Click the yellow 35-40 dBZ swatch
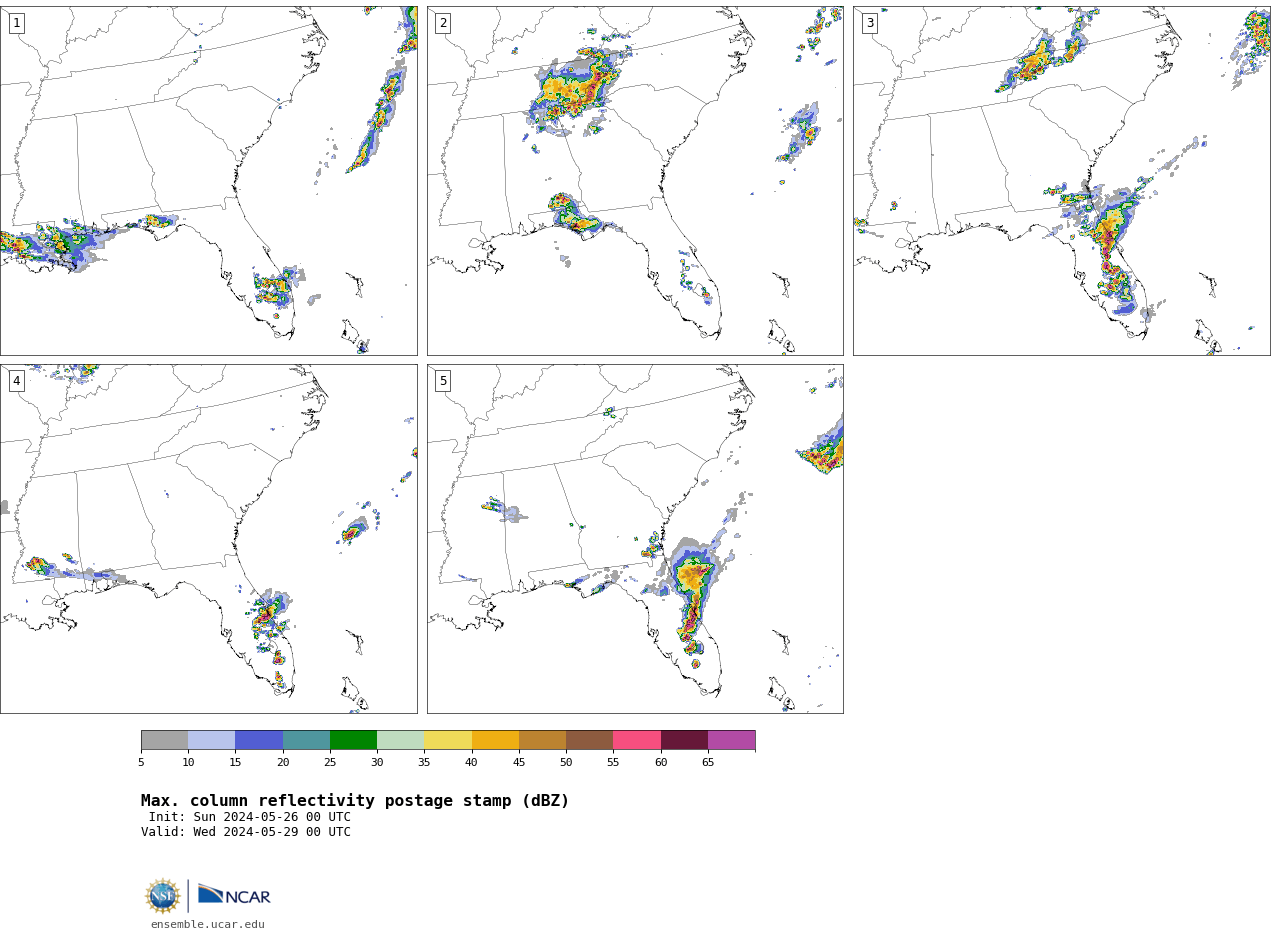The width and height of the screenshot is (1280, 936). click(x=448, y=740)
